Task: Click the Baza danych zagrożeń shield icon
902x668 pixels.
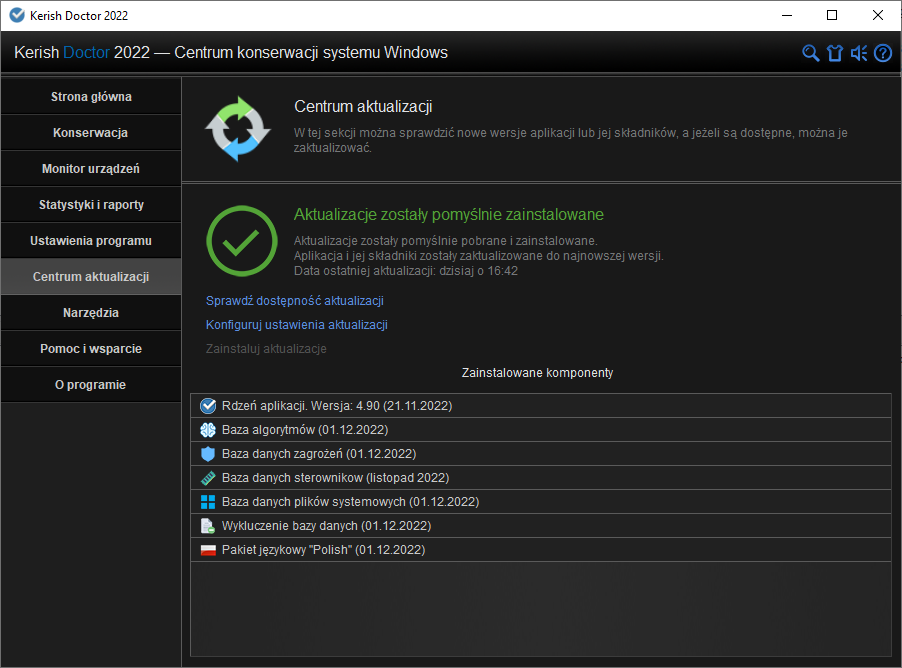Action: [x=208, y=454]
